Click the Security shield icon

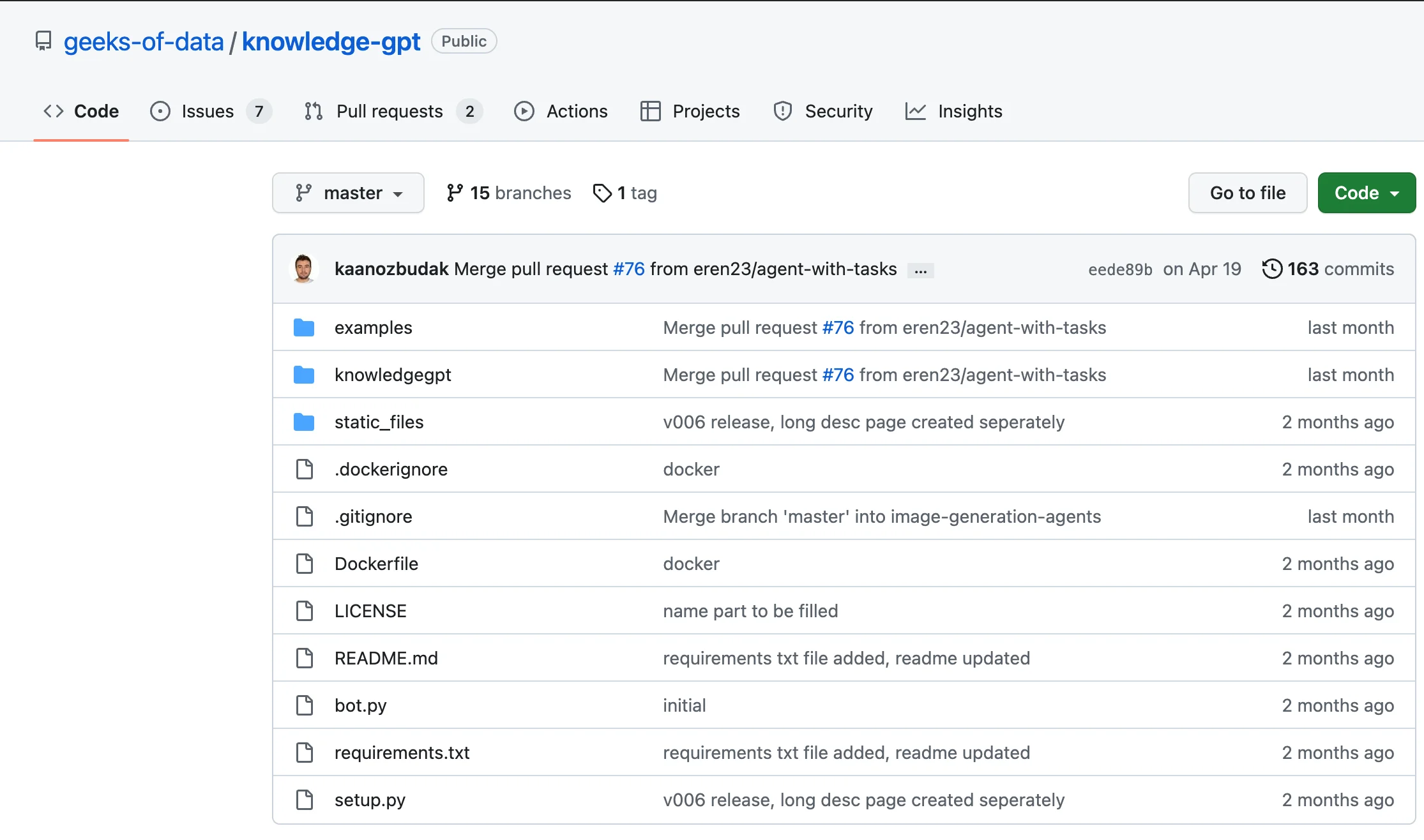point(782,111)
